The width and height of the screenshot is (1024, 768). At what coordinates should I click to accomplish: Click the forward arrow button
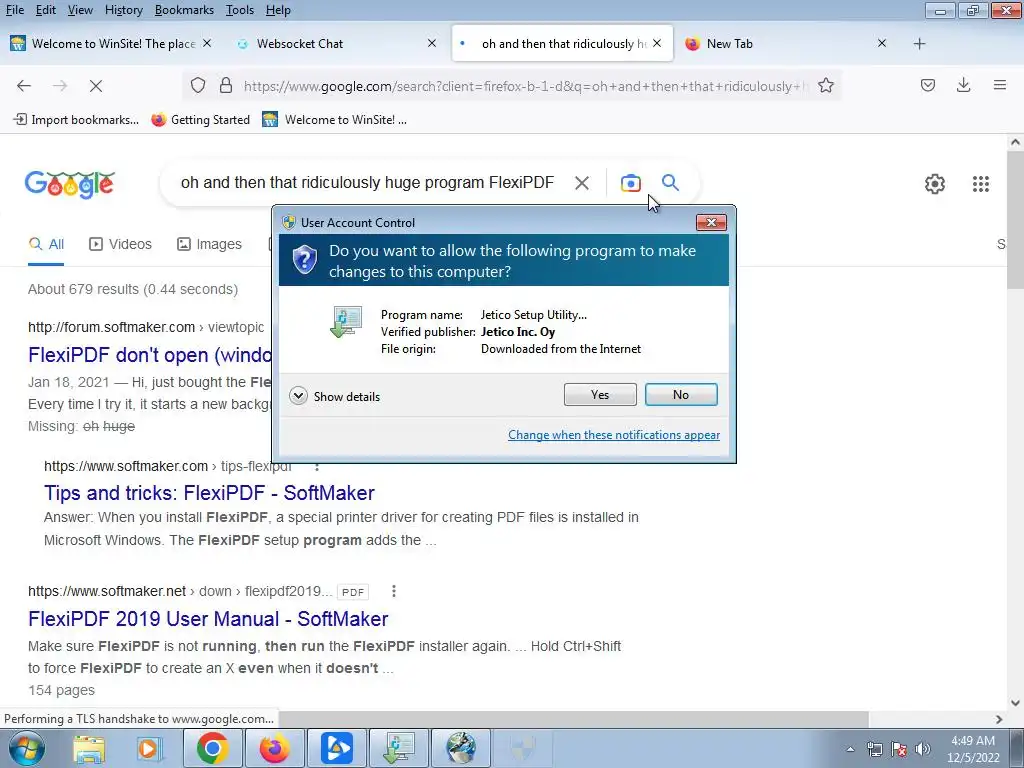60,86
